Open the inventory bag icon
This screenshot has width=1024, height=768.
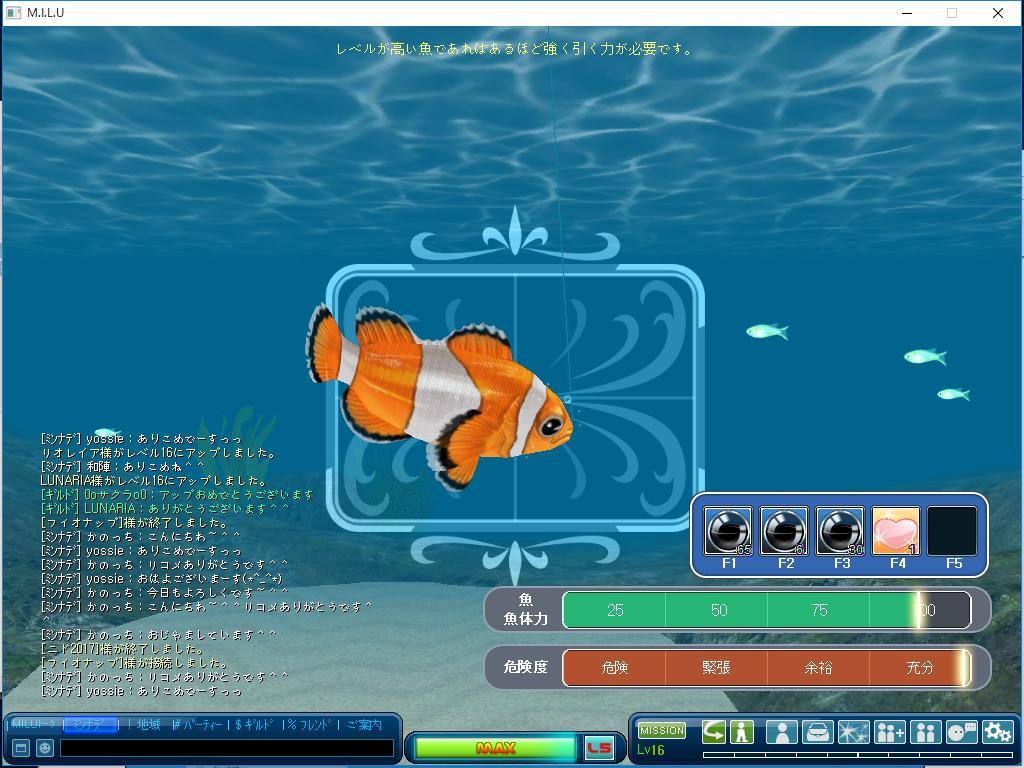[x=818, y=732]
